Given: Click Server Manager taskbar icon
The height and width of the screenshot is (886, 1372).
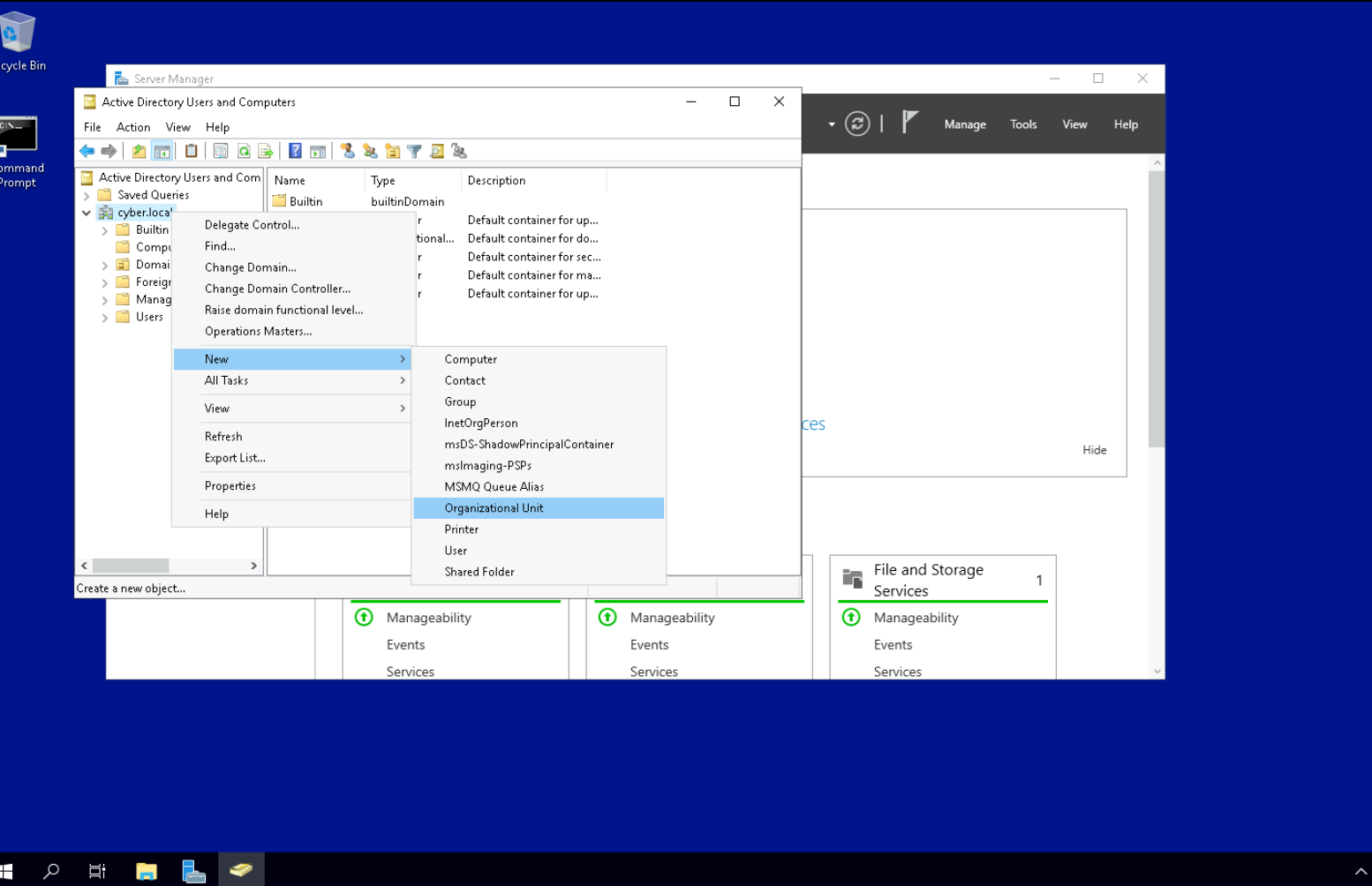Looking at the screenshot, I should click(193, 871).
